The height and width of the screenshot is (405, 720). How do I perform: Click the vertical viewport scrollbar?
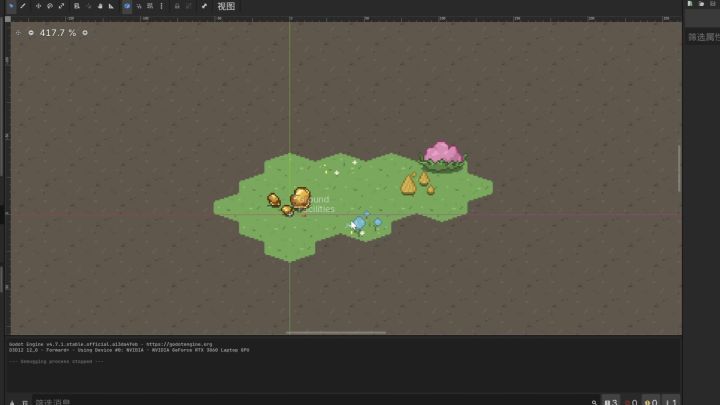click(x=679, y=168)
